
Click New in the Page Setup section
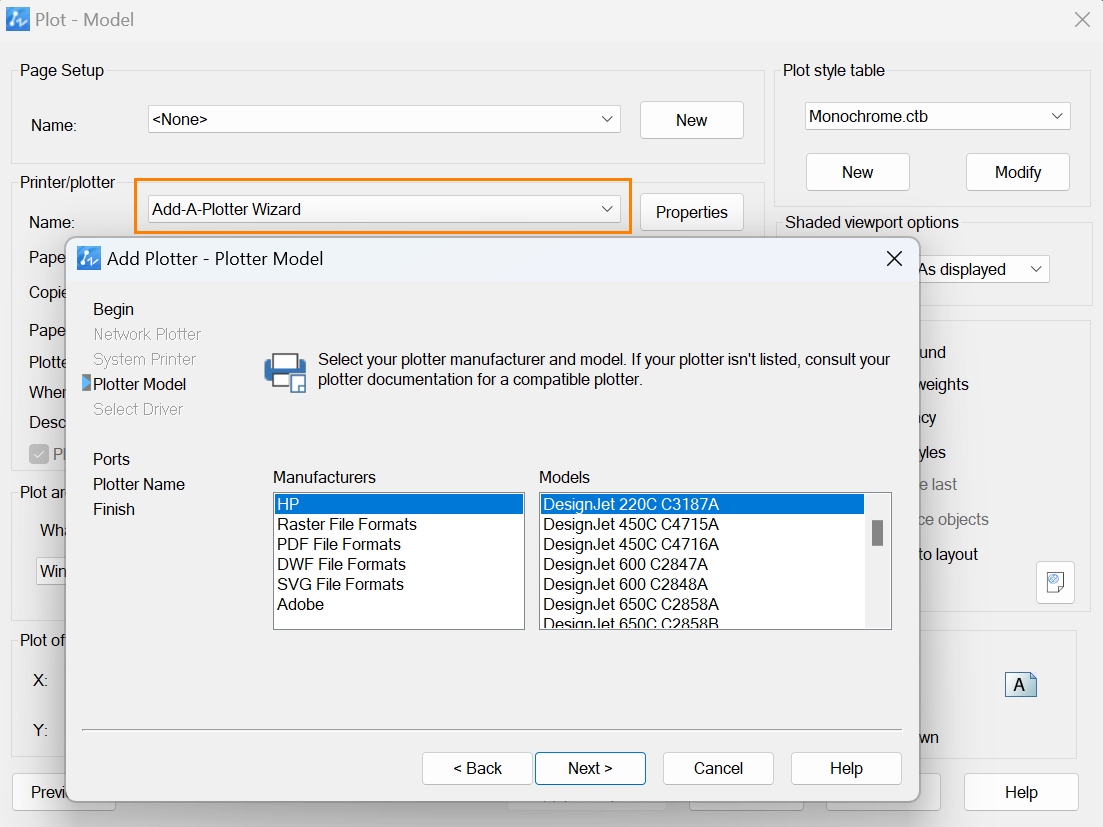[691, 120]
